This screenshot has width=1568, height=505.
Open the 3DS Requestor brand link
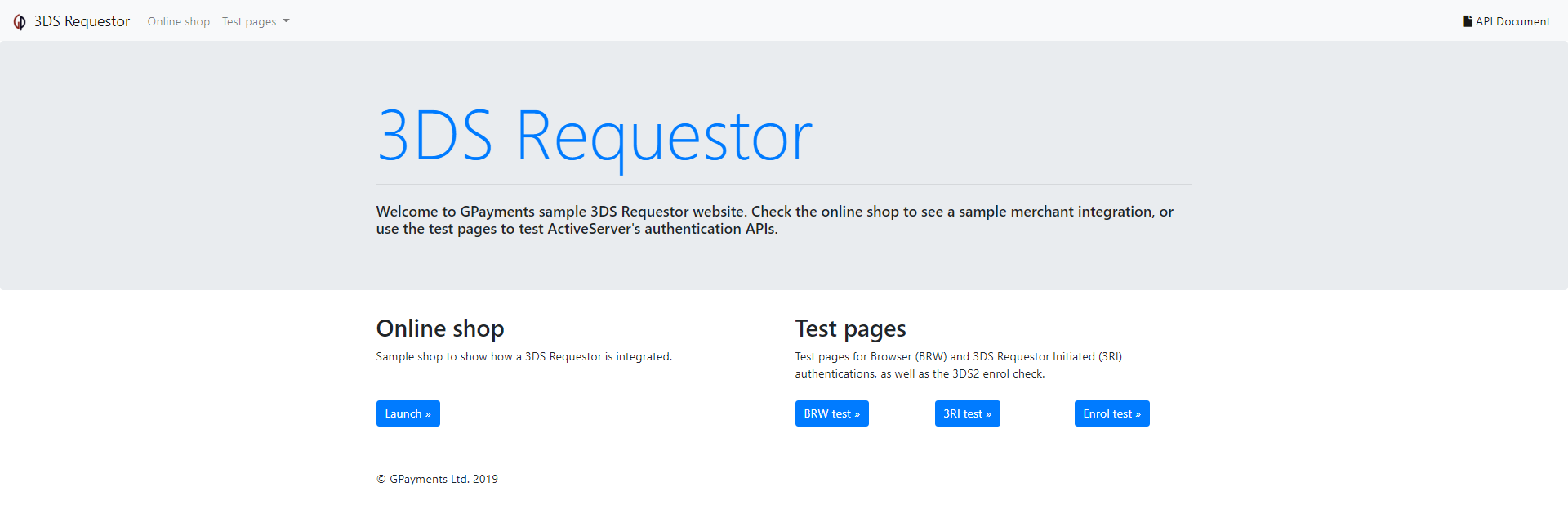click(82, 21)
